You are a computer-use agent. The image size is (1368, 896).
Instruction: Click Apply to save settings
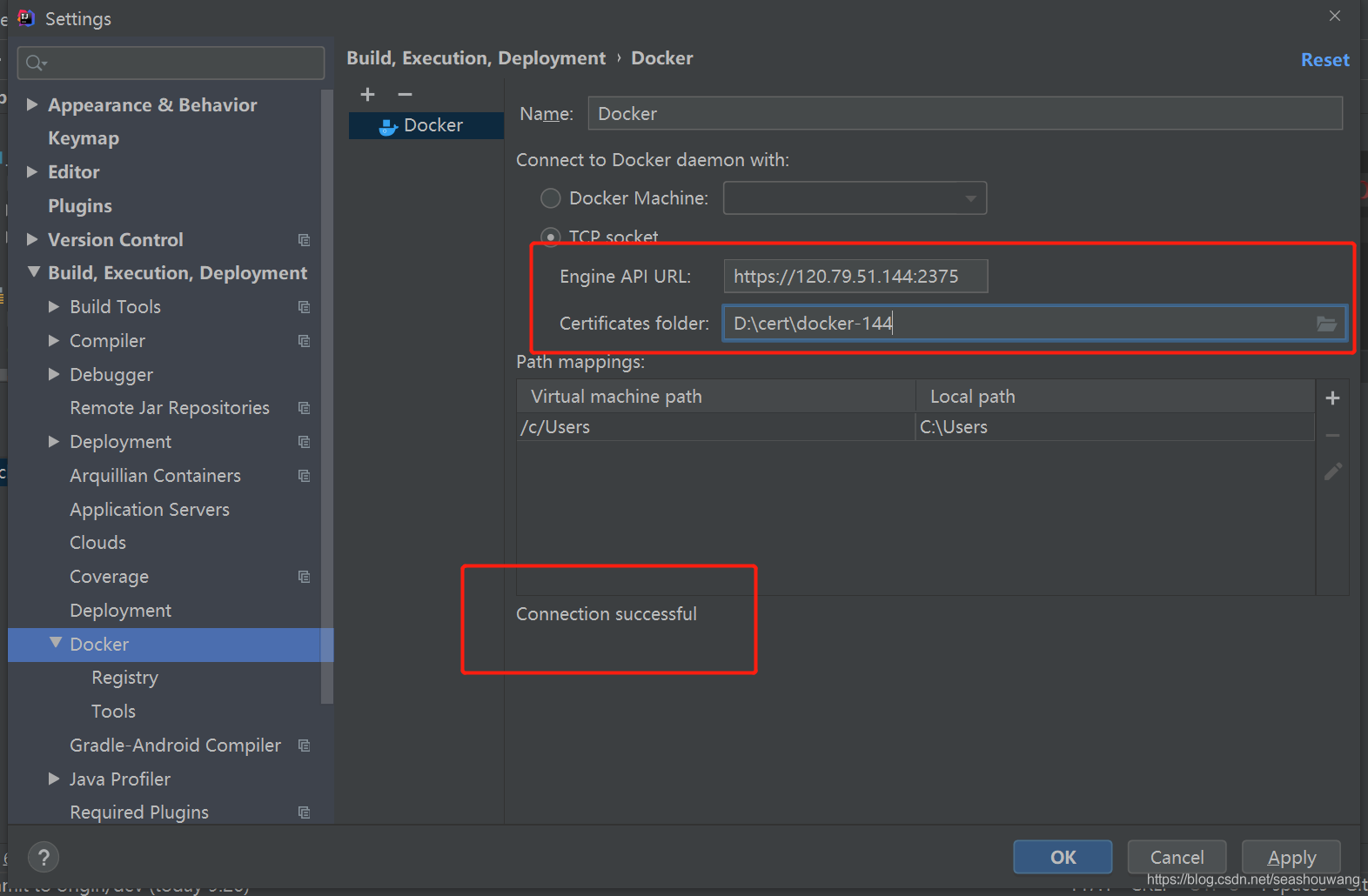1291,857
